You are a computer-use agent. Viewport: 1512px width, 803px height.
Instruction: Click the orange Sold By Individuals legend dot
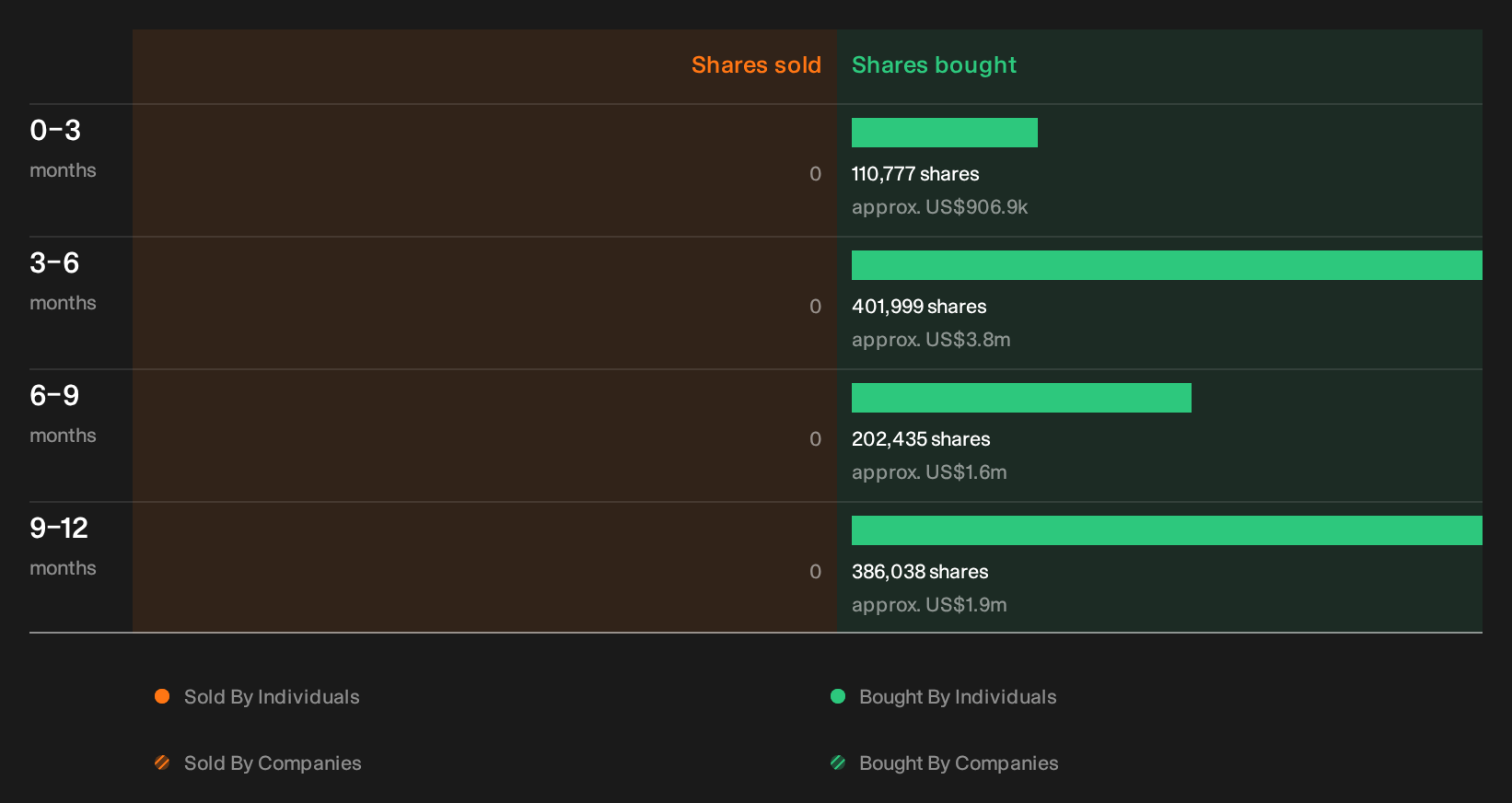[x=162, y=696]
